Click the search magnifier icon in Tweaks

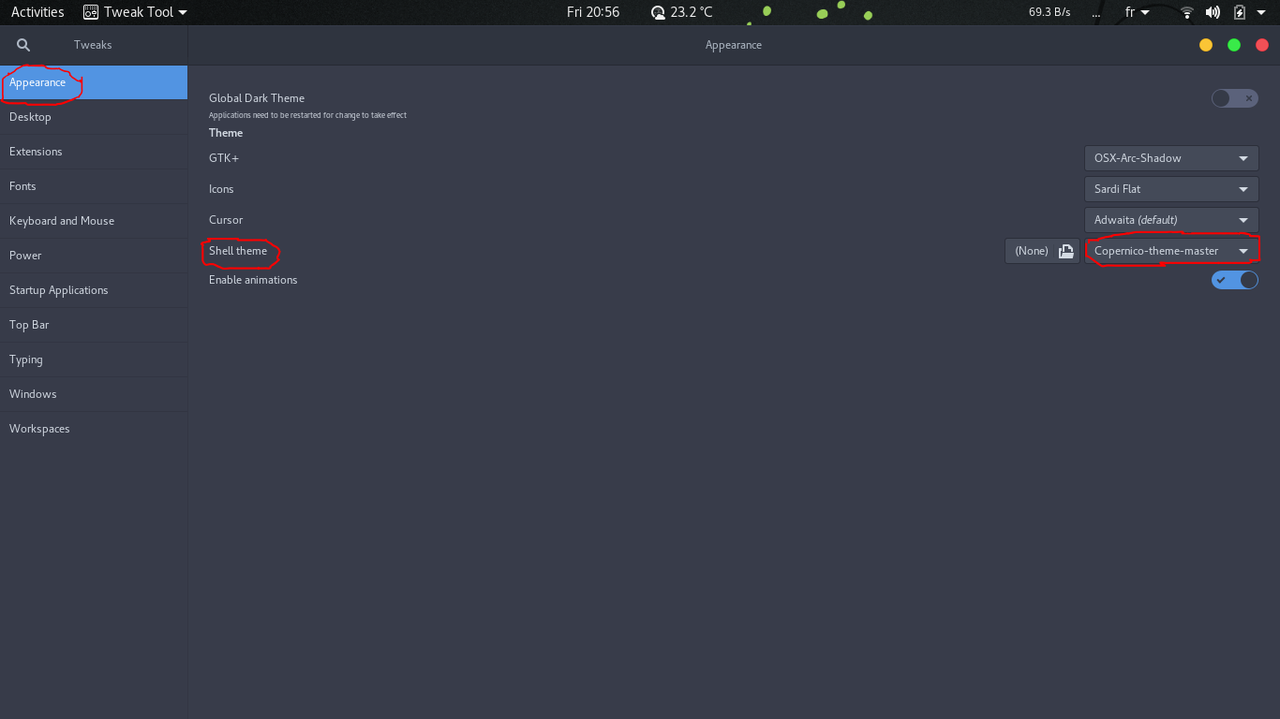pos(23,45)
